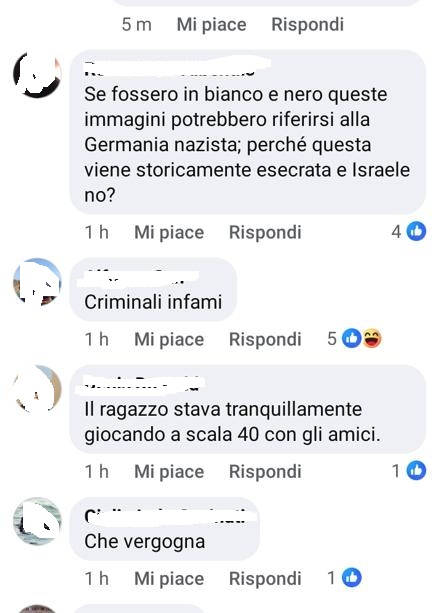Open author name of "Che vergogna" comment

tap(170, 516)
